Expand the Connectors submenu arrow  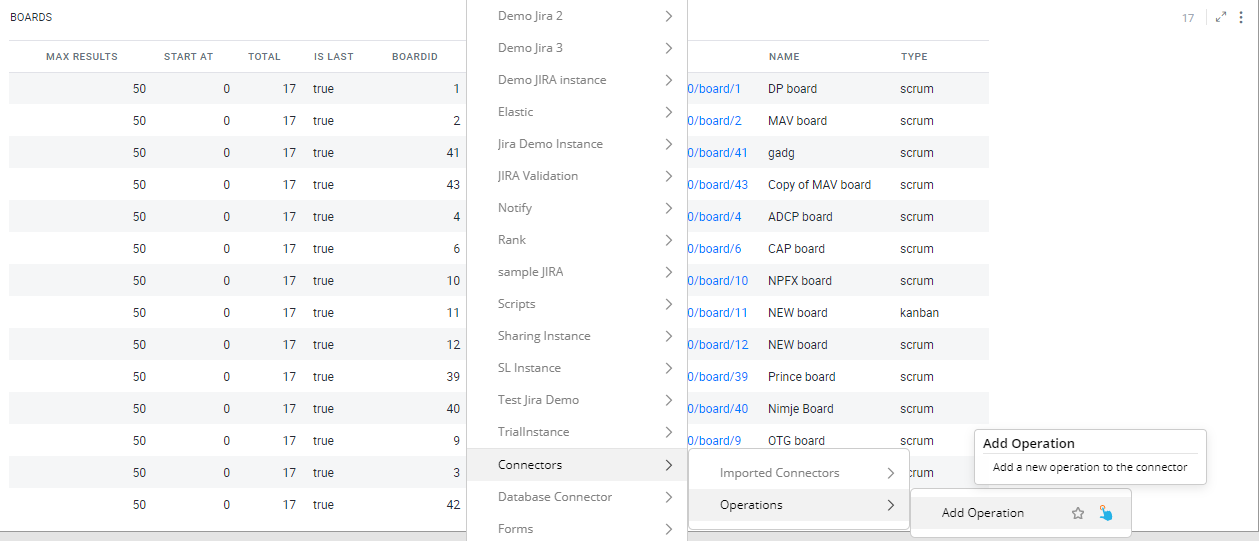[668, 464]
